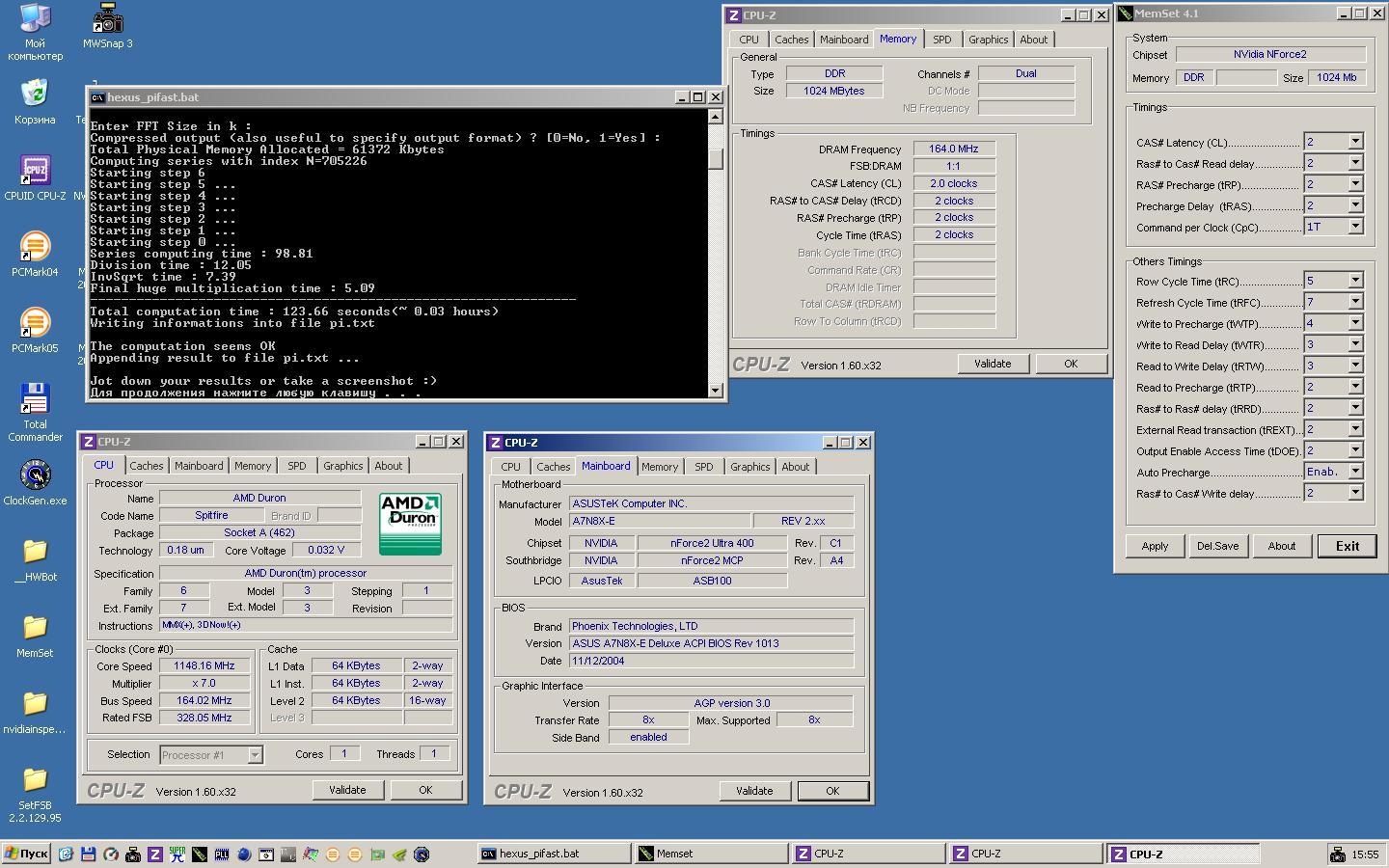Open Precharge Delay (tRAS) dropdown
The image size is (1389, 868).
[1354, 205]
